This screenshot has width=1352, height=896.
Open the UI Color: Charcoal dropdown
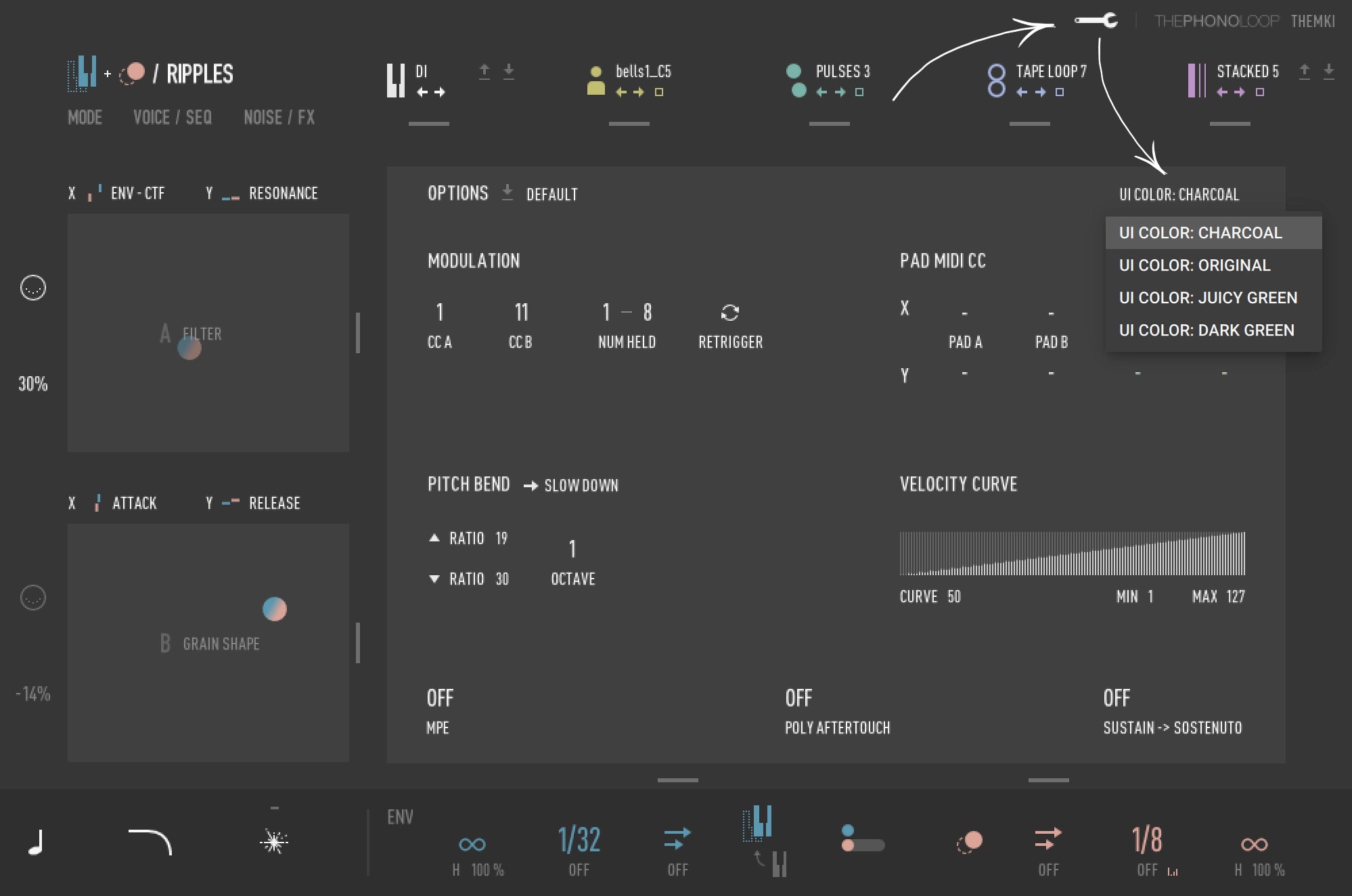pos(1179,194)
